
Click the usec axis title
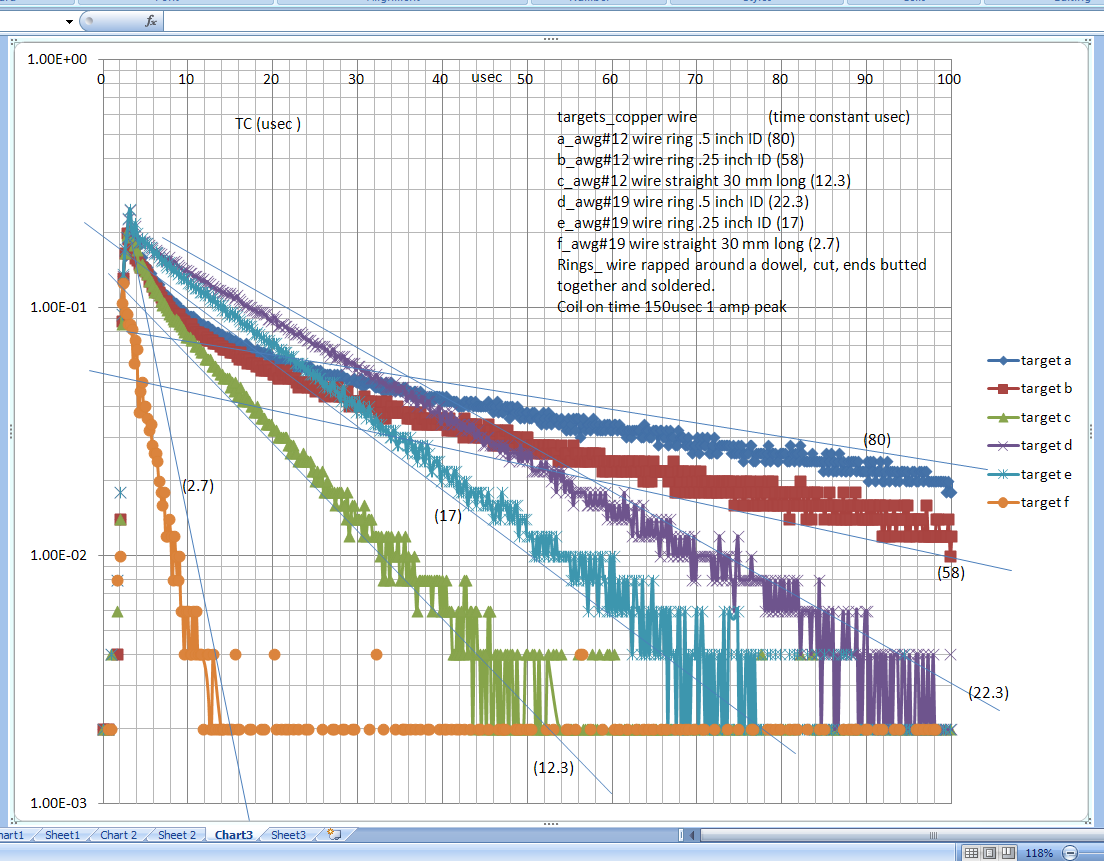tap(487, 77)
